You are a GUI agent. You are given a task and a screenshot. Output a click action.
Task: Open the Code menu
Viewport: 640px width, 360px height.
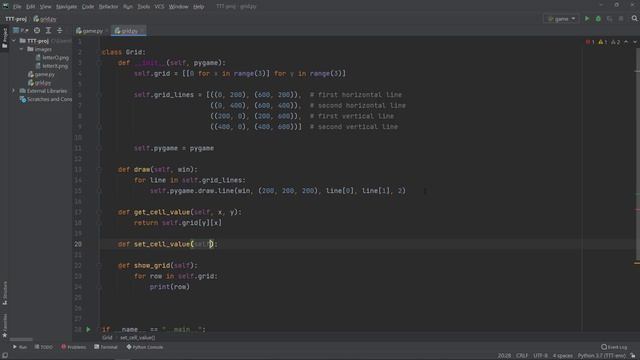(x=88, y=7)
